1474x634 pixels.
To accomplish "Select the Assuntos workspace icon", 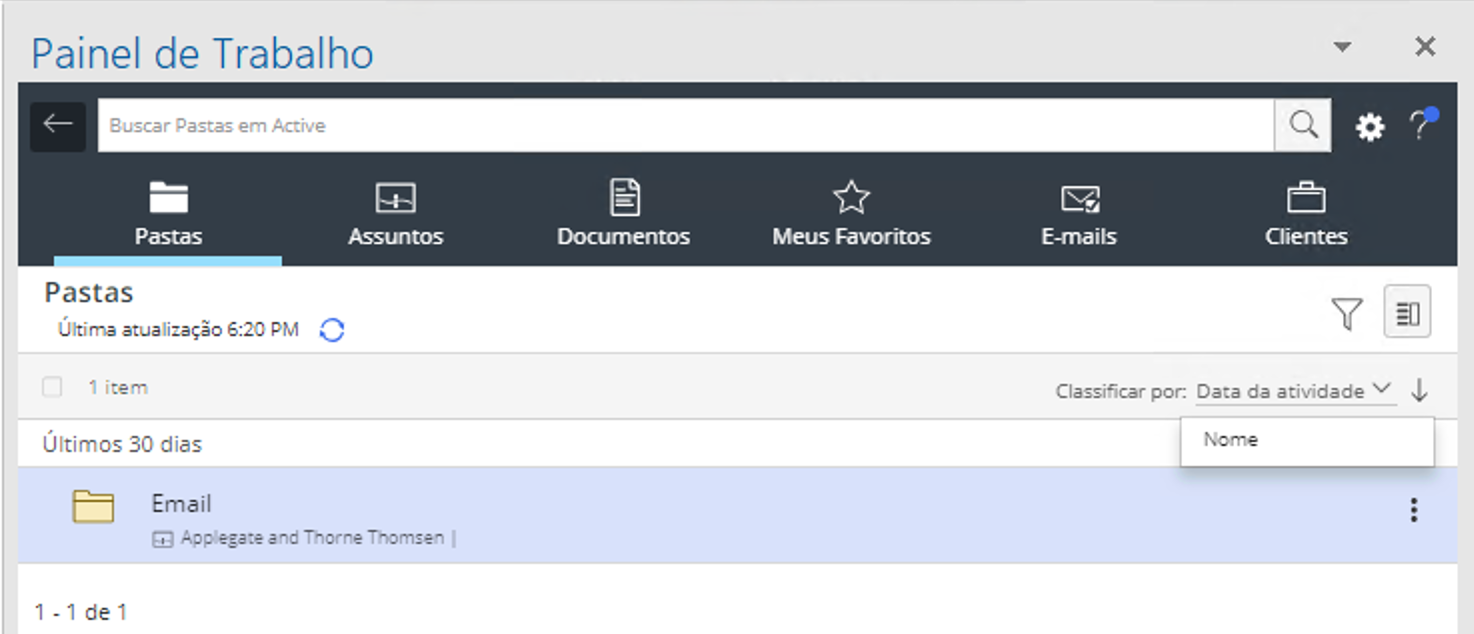I will pyautogui.click(x=395, y=197).
